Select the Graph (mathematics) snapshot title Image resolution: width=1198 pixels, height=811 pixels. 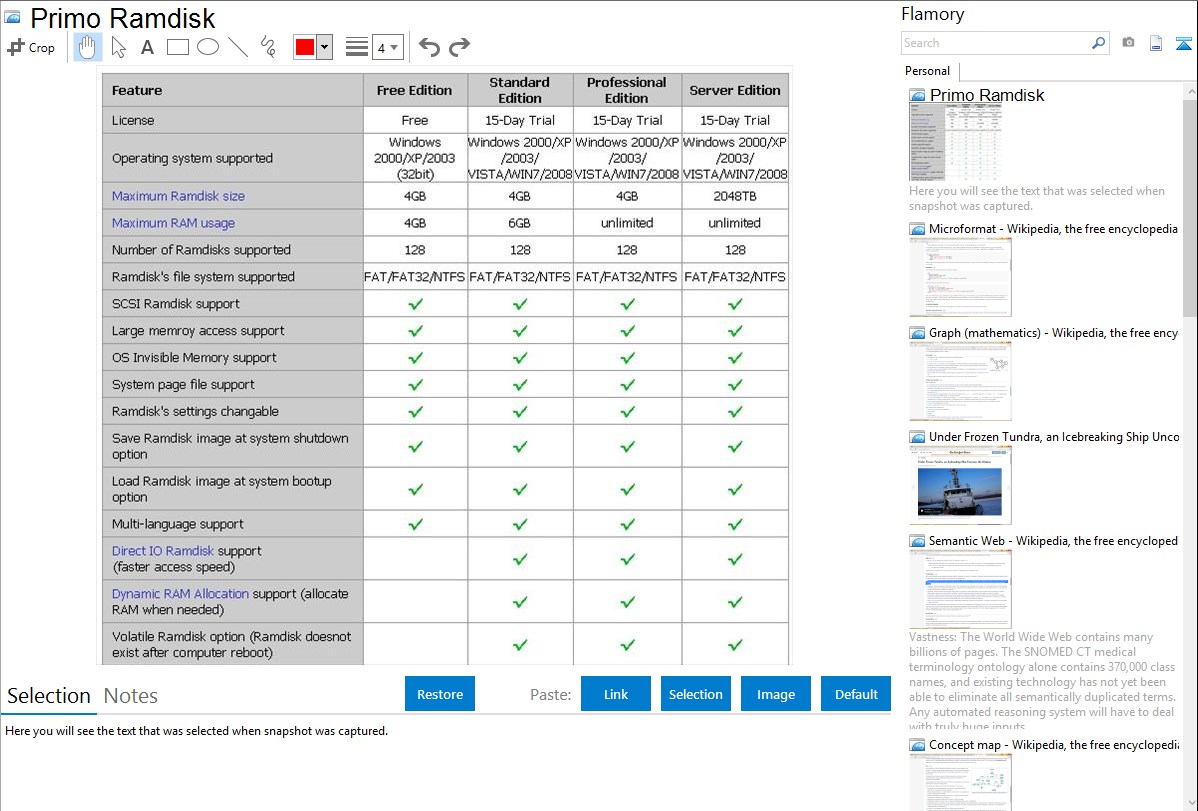1054,333
